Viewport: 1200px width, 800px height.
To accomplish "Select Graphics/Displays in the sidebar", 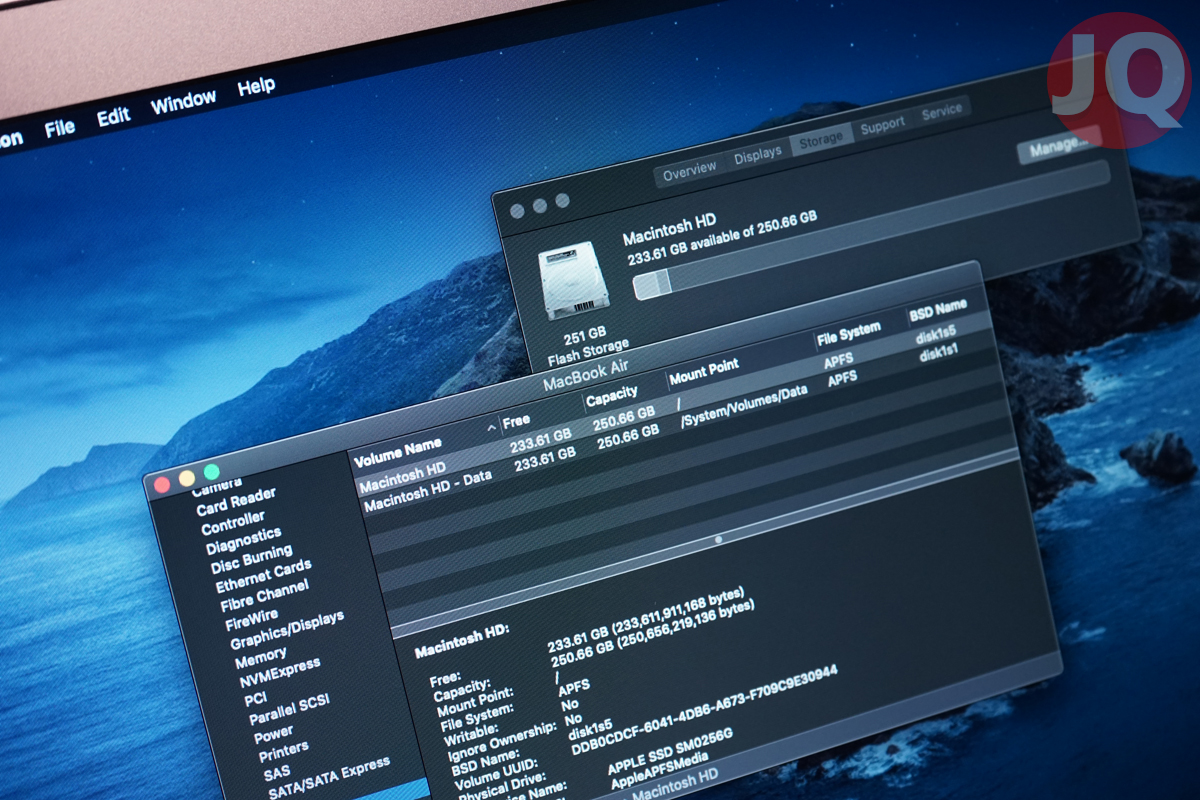I will (287, 630).
